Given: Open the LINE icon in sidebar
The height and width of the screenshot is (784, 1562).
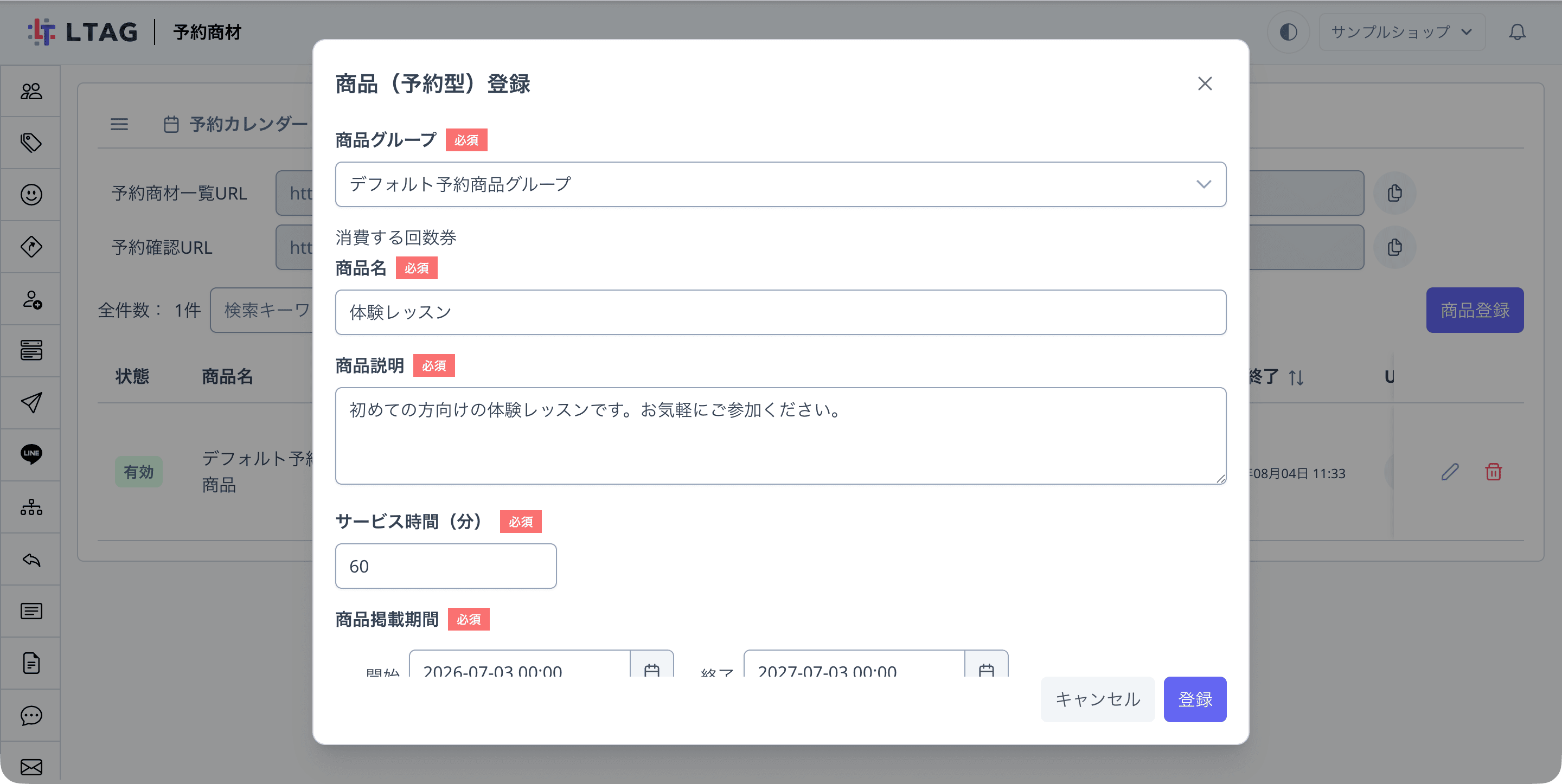Looking at the screenshot, I should pos(31,454).
